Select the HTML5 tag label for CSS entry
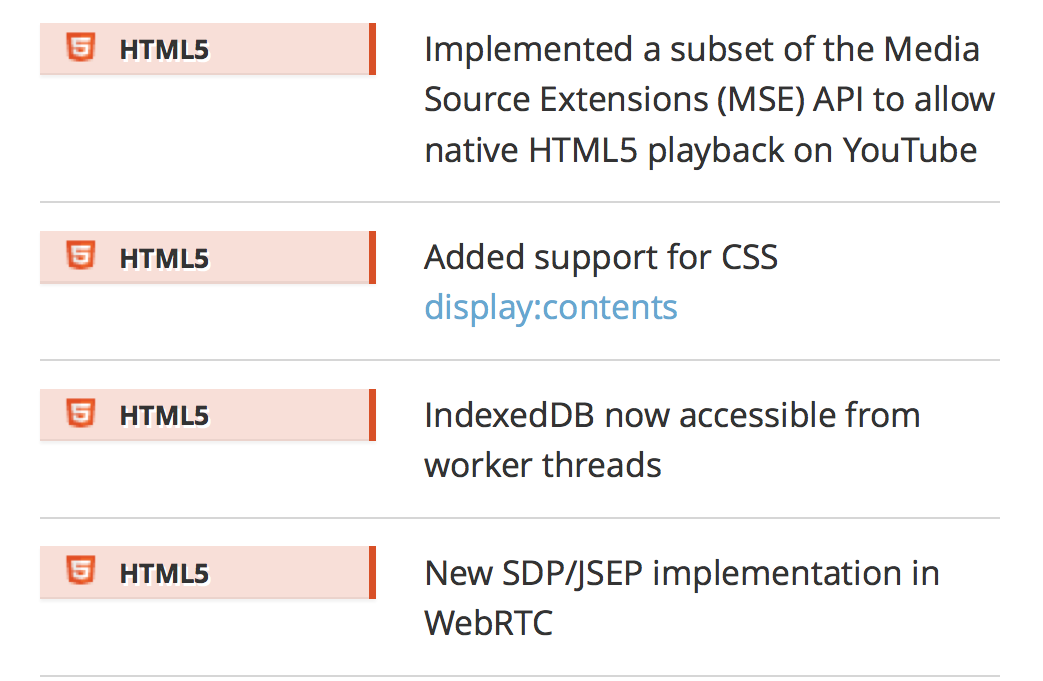Image resolution: width=1043 pixels, height=681 pixels. click(164, 258)
